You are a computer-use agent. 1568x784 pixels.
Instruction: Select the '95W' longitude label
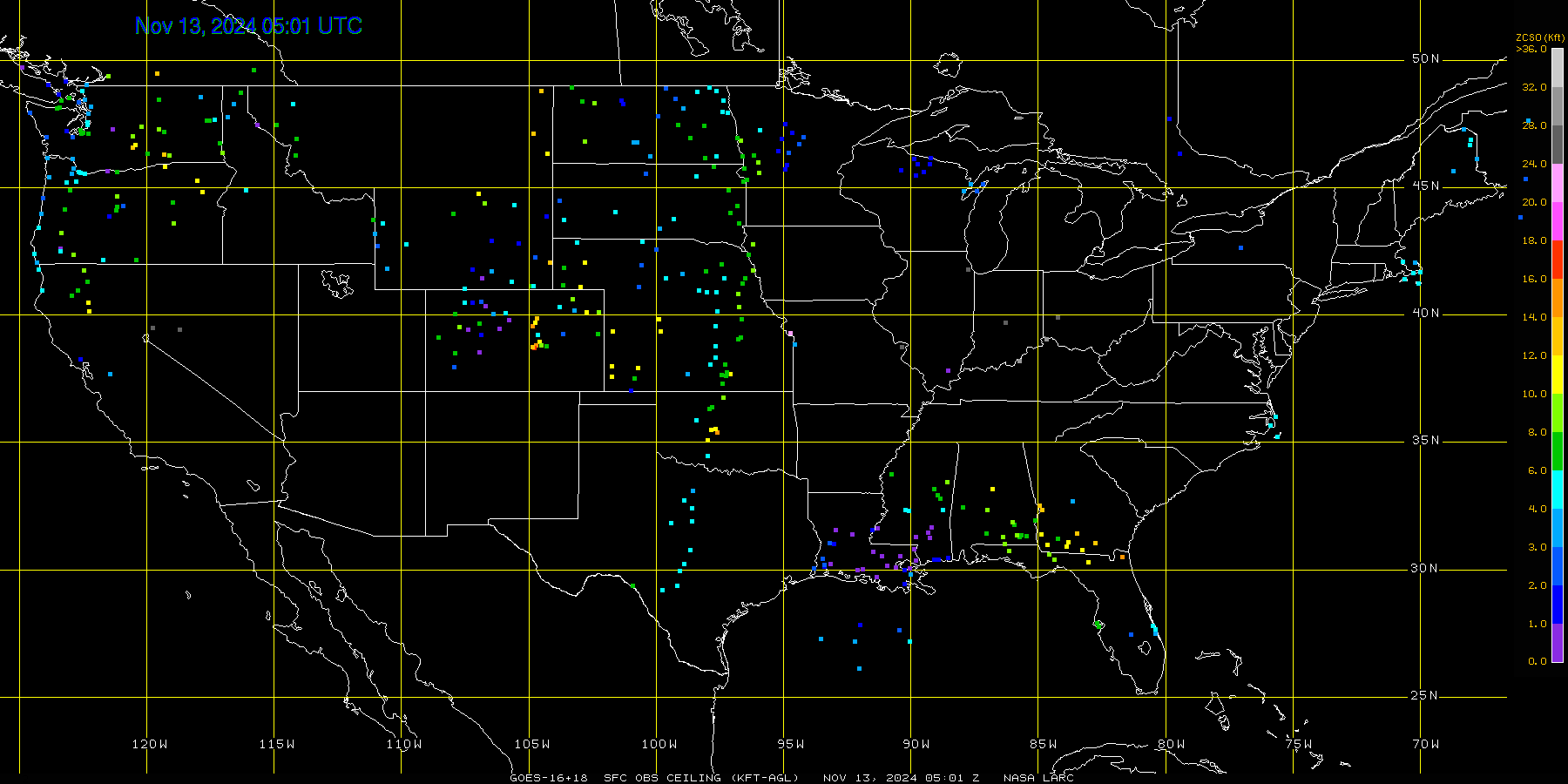click(791, 744)
